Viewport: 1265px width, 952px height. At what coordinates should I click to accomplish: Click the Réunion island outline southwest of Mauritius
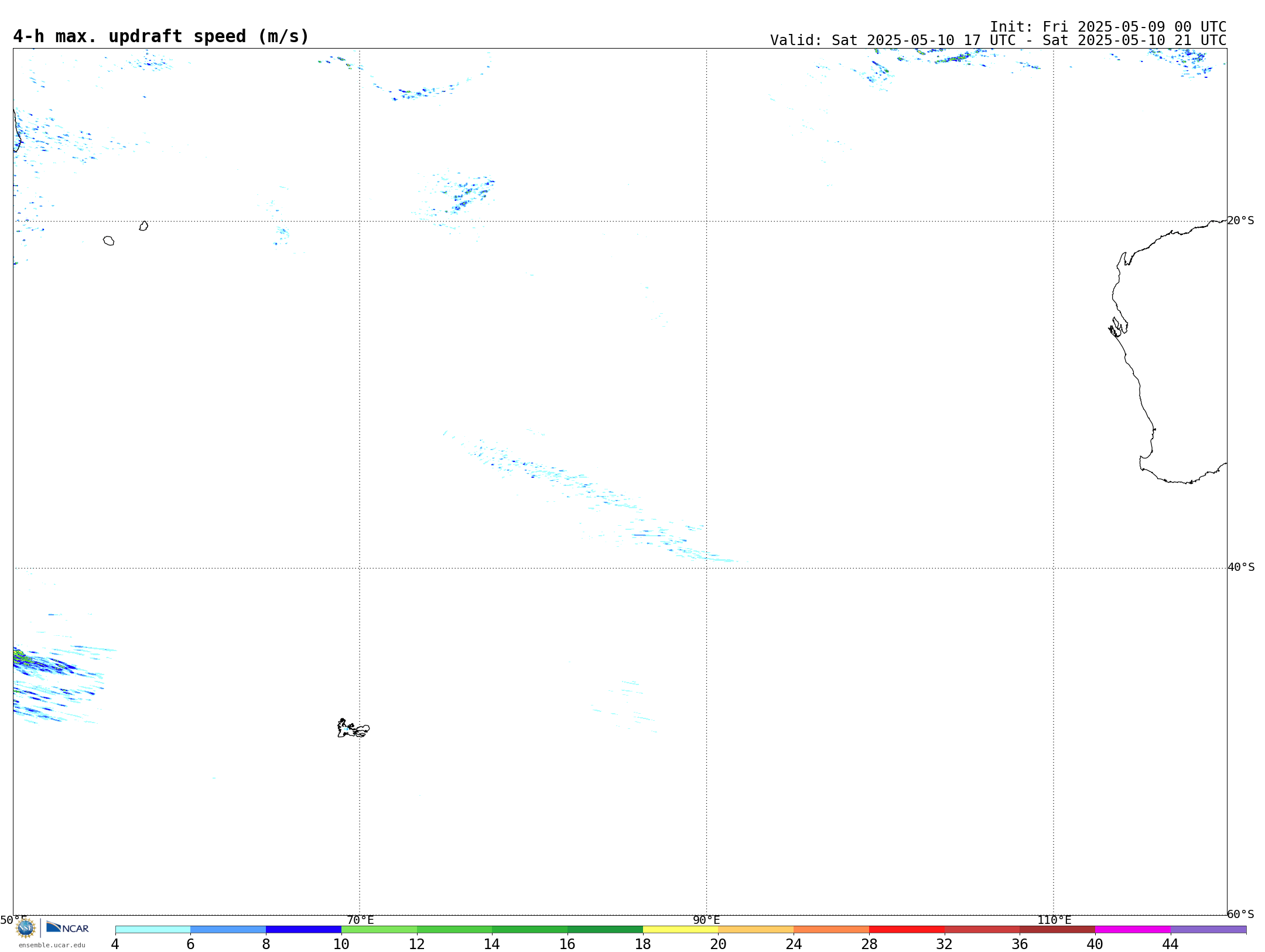pyautogui.click(x=108, y=241)
